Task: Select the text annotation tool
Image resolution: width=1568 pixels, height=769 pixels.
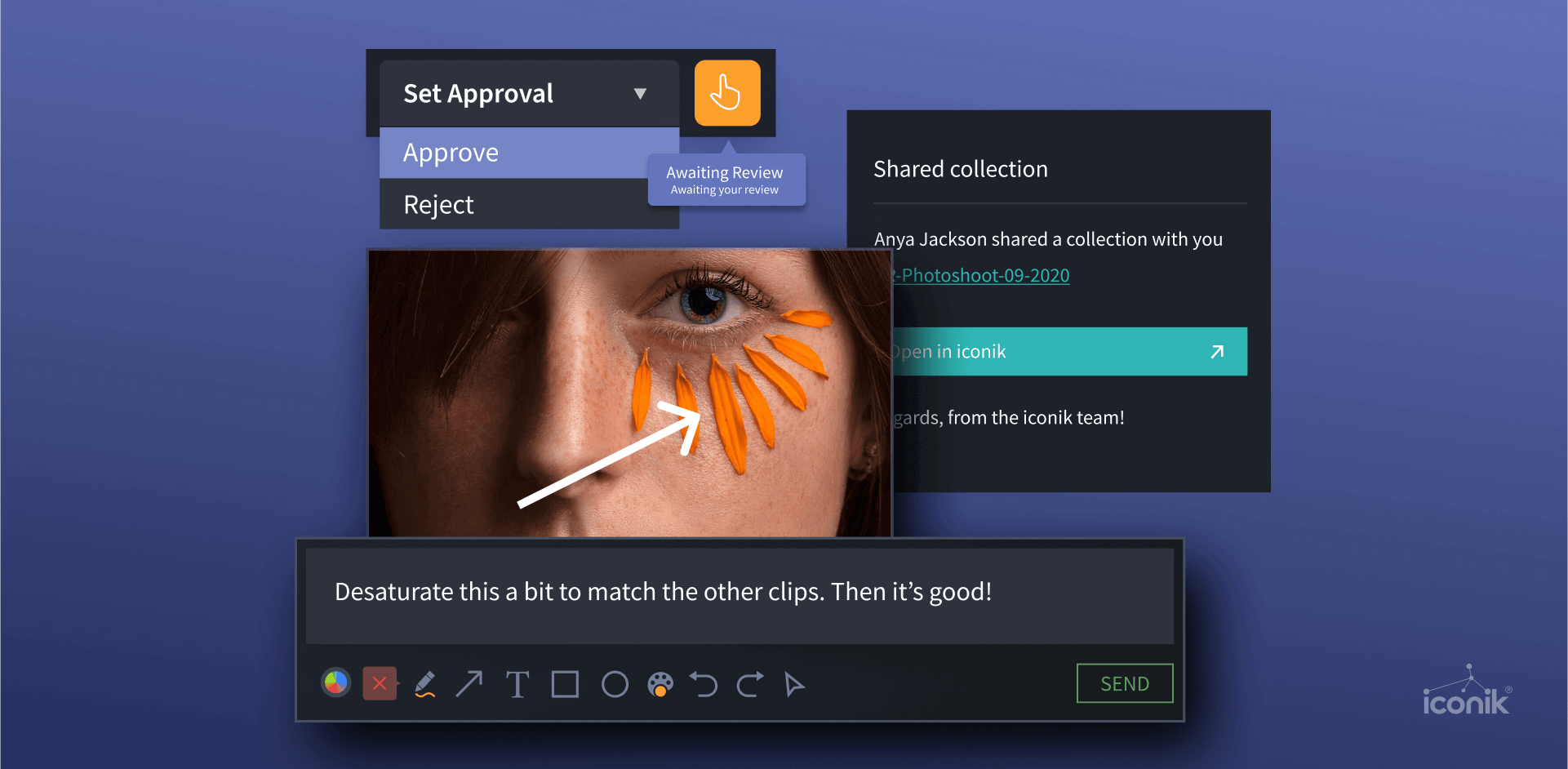Action: pyautogui.click(x=517, y=684)
